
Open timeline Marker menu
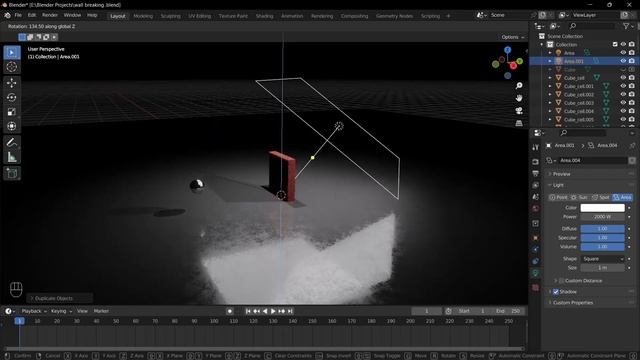pos(101,311)
